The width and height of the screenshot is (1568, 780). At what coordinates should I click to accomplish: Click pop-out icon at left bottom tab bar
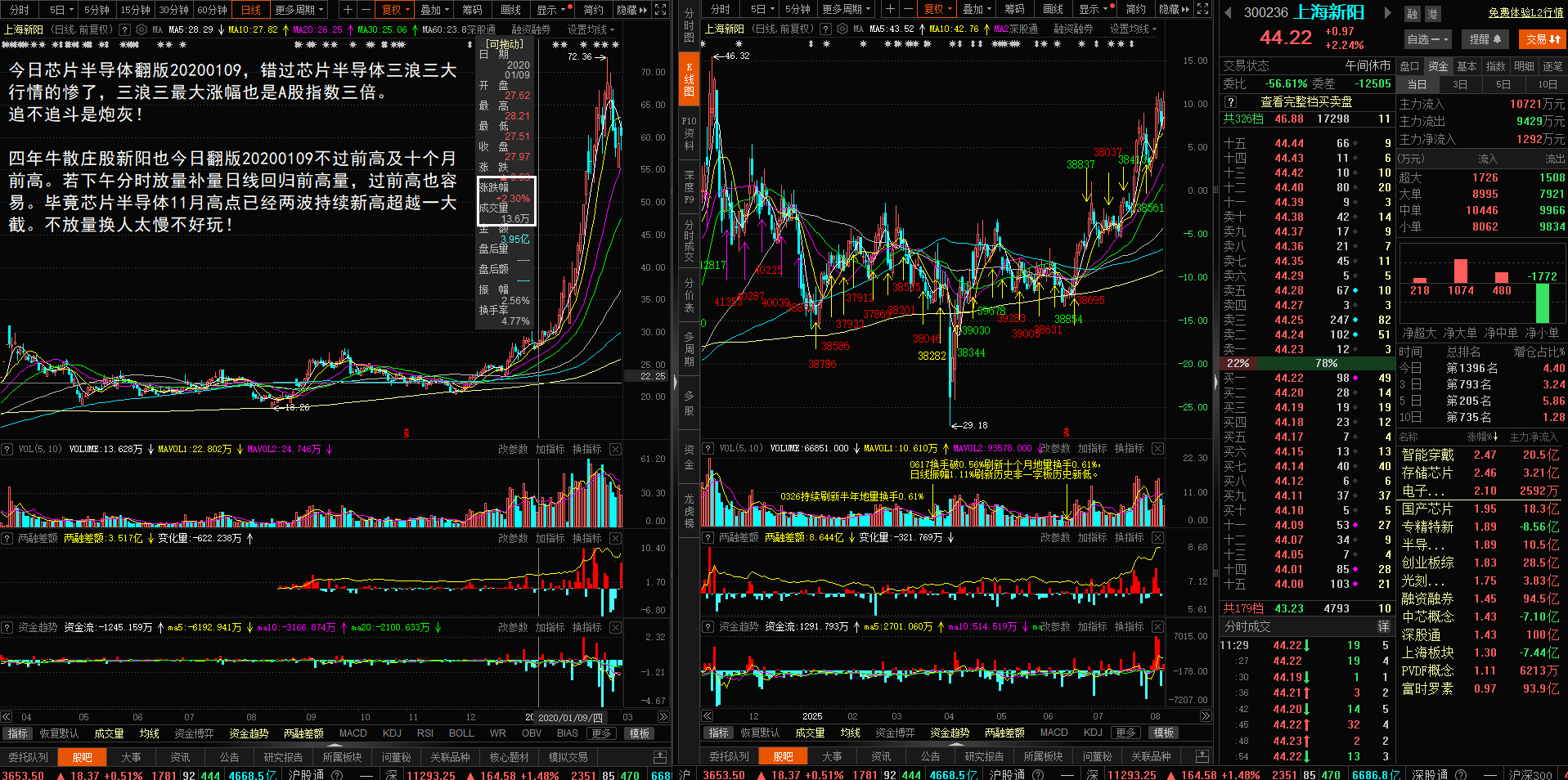tap(660, 757)
